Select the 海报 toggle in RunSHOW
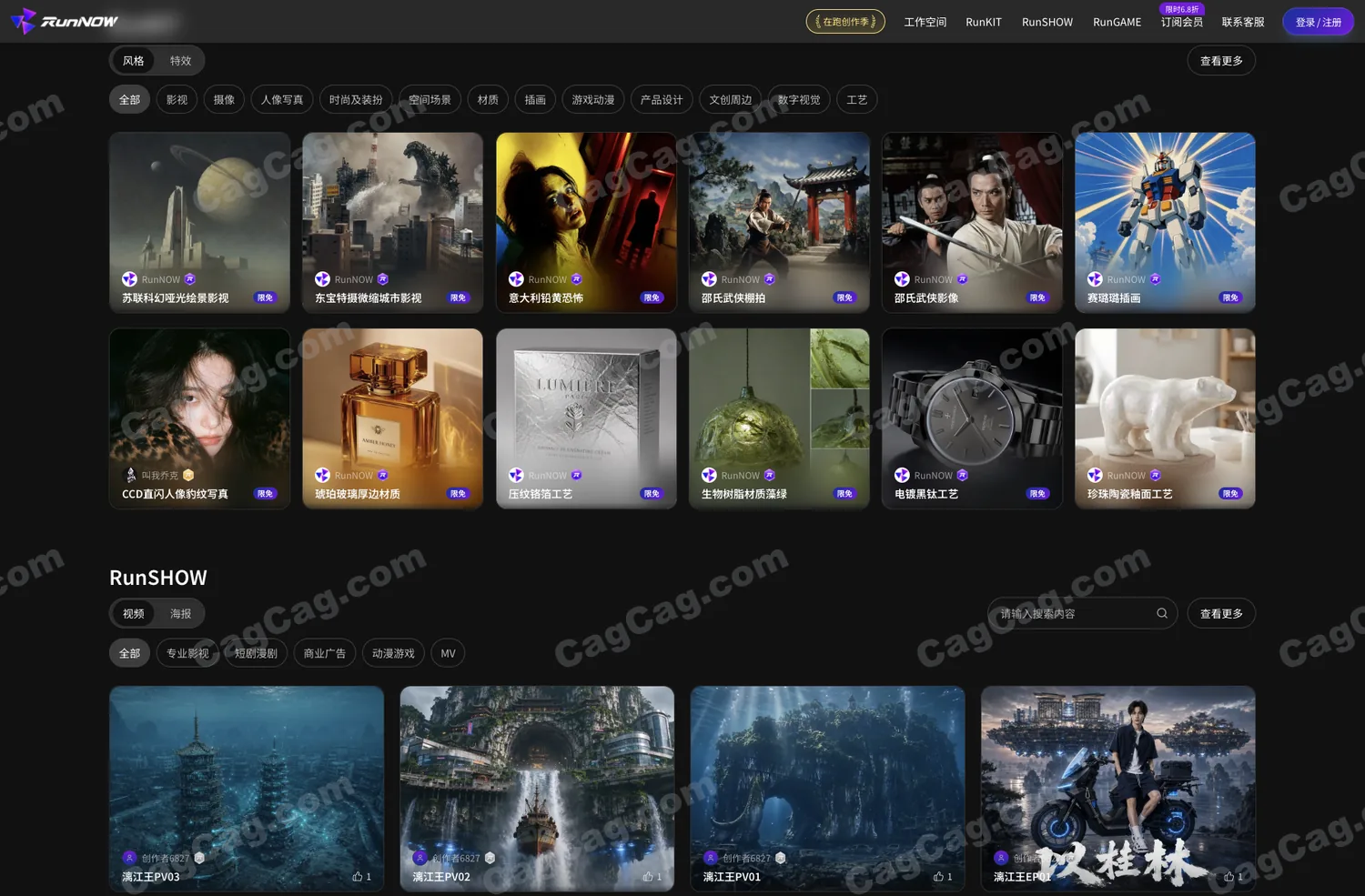Image resolution: width=1365 pixels, height=896 pixels. tap(180, 614)
